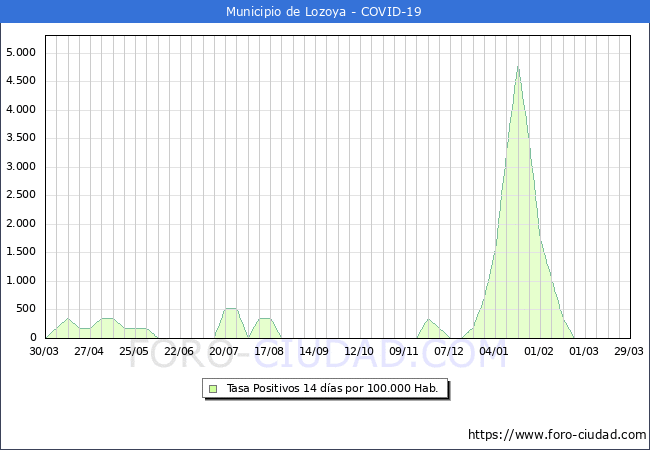Click x-axis date '30/03'

(44, 351)
